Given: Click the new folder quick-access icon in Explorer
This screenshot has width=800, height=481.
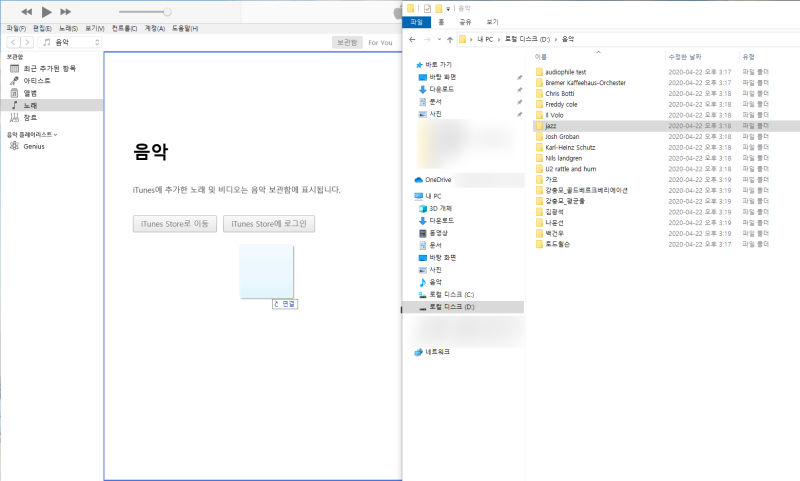Looking at the screenshot, I should [438, 8].
